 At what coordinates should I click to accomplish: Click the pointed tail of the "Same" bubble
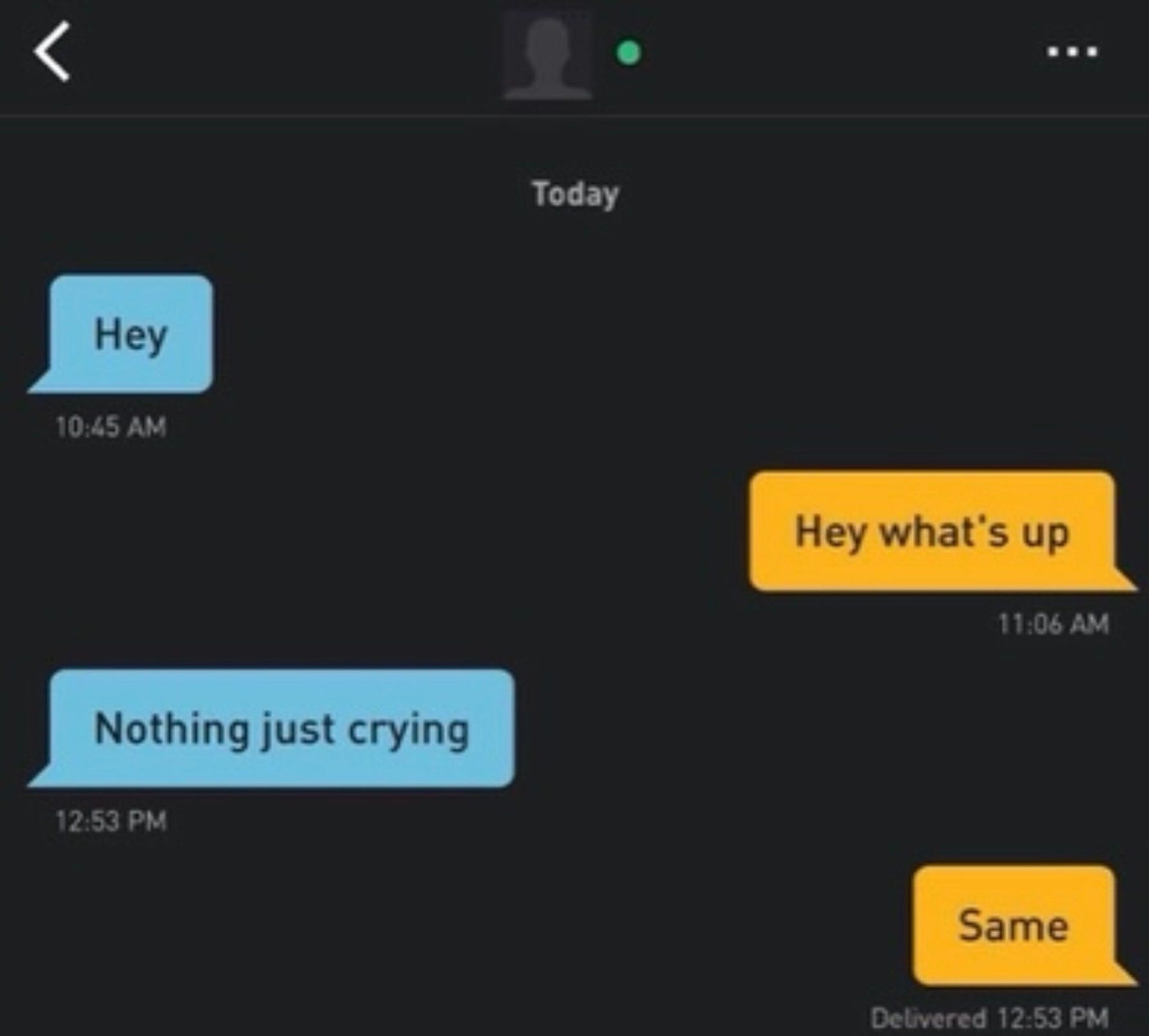pos(1123,973)
